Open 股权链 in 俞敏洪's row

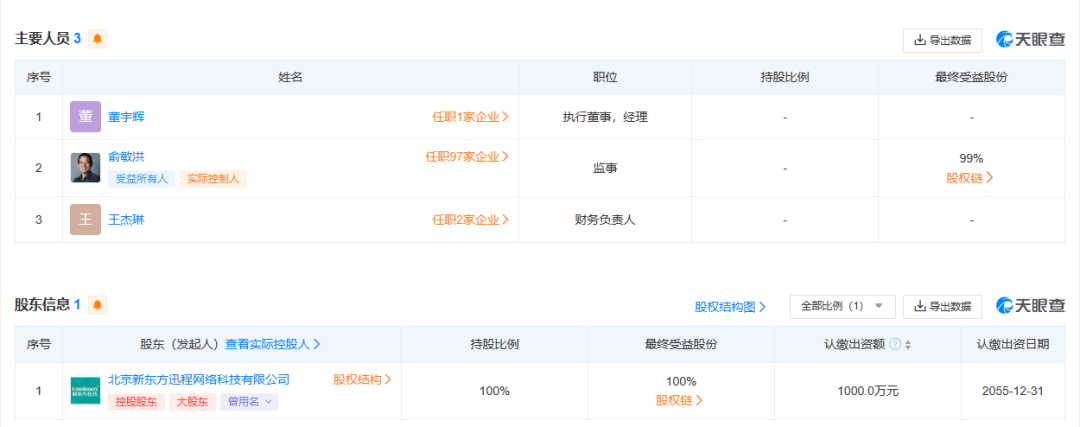tap(970, 178)
